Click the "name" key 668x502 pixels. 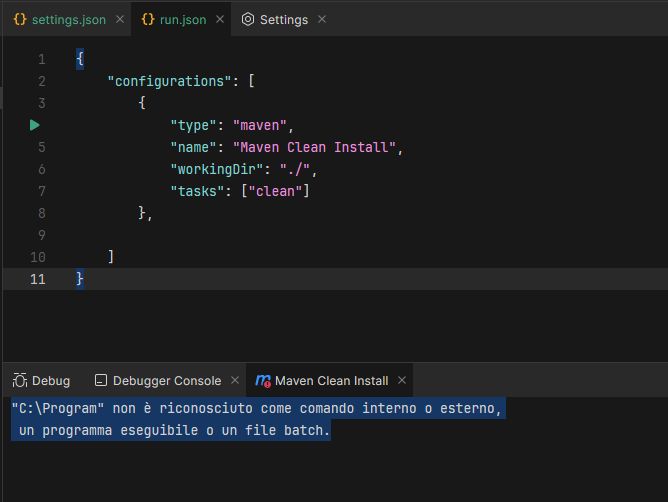point(193,147)
